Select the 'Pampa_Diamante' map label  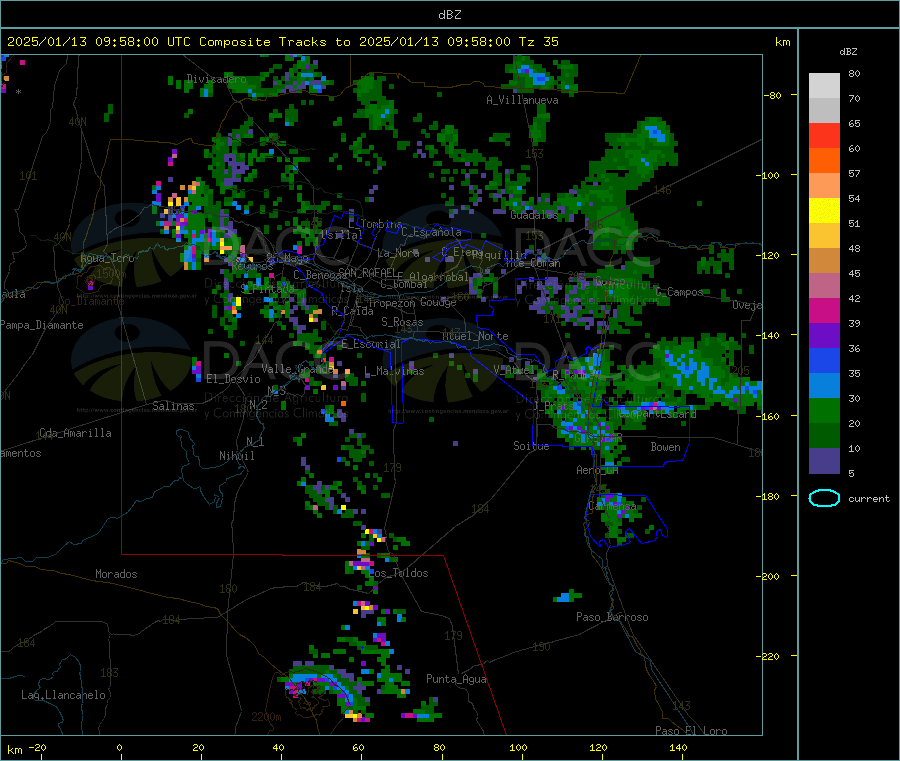[x=41, y=325]
